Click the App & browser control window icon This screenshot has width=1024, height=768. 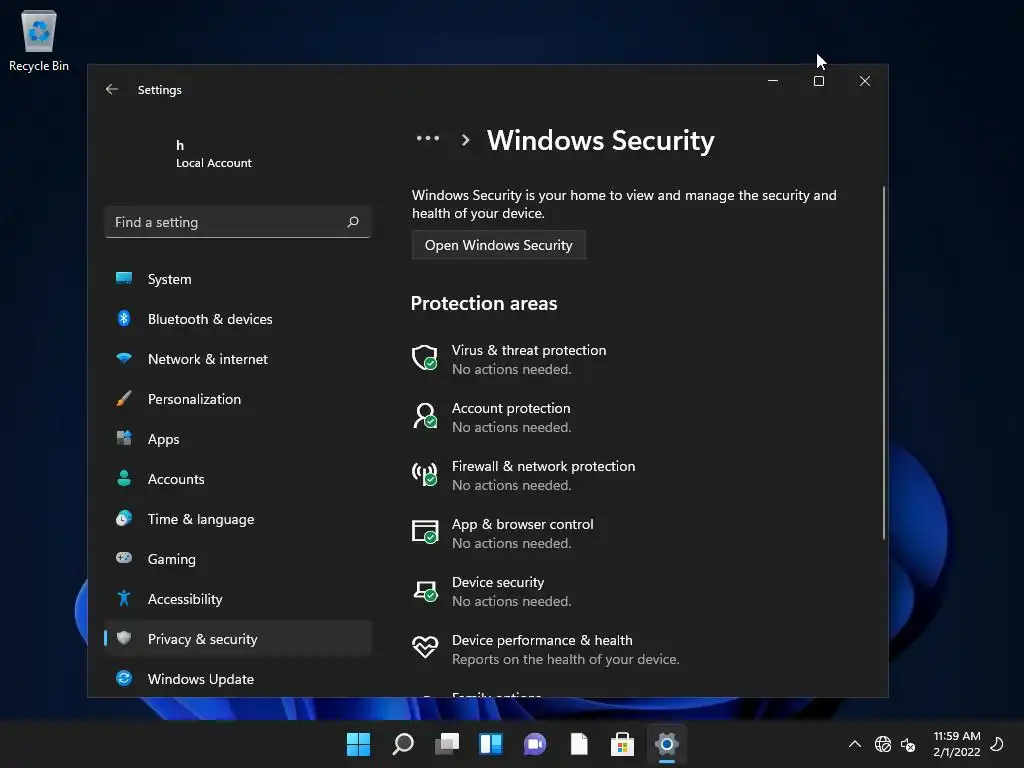coord(424,532)
